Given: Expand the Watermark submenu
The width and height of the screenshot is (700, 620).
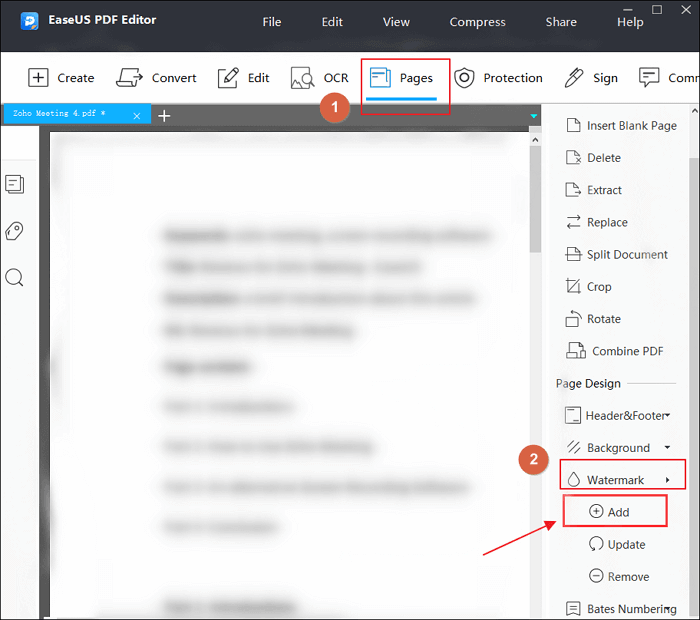Looking at the screenshot, I should tap(623, 480).
